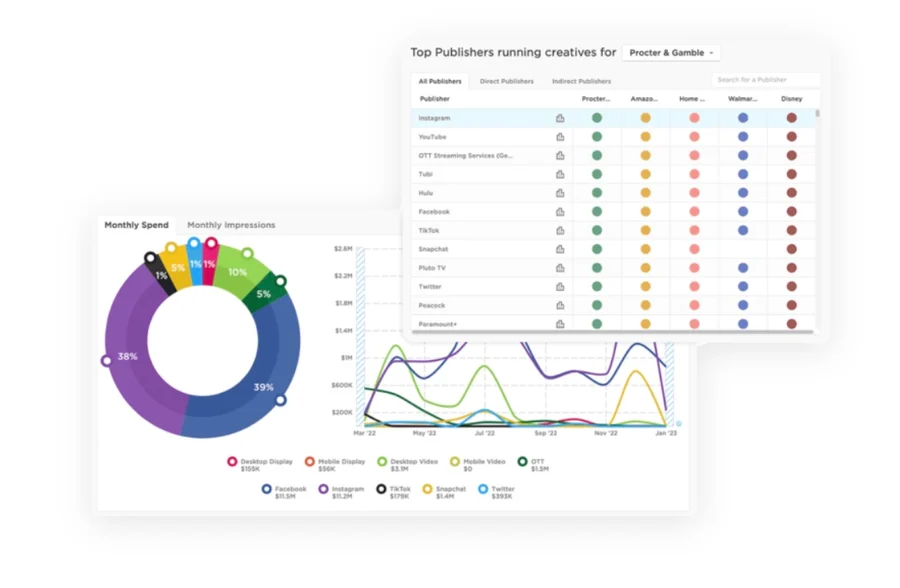Select the 38% purple donut segment
Screen dimensions: 900x588
coord(129,356)
